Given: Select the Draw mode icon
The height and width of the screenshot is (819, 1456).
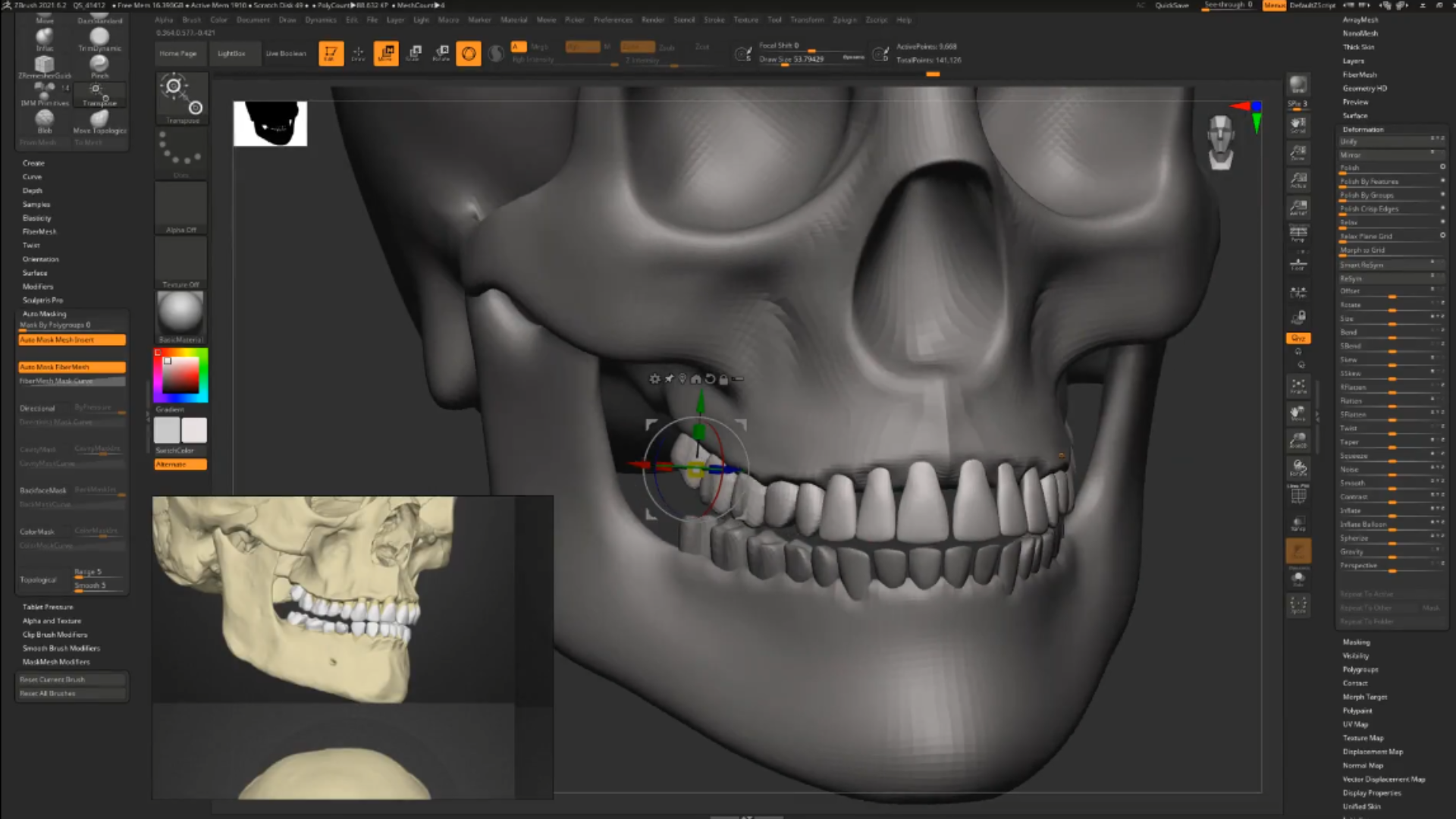Looking at the screenshot, I should click(358, 53).
